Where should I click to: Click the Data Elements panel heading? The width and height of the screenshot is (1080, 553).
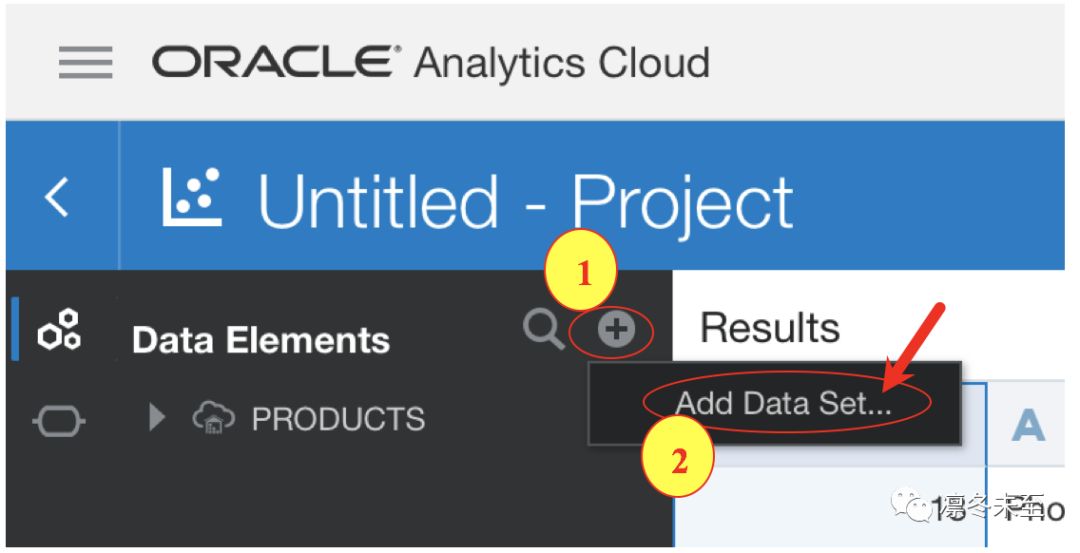coord(260,340)
